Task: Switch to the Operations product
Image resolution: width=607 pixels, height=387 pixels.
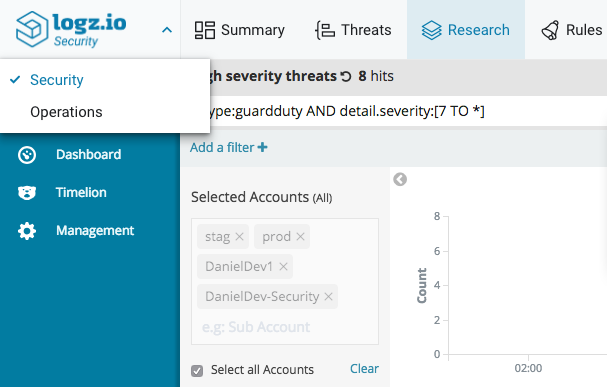Action: coord(66,112)
